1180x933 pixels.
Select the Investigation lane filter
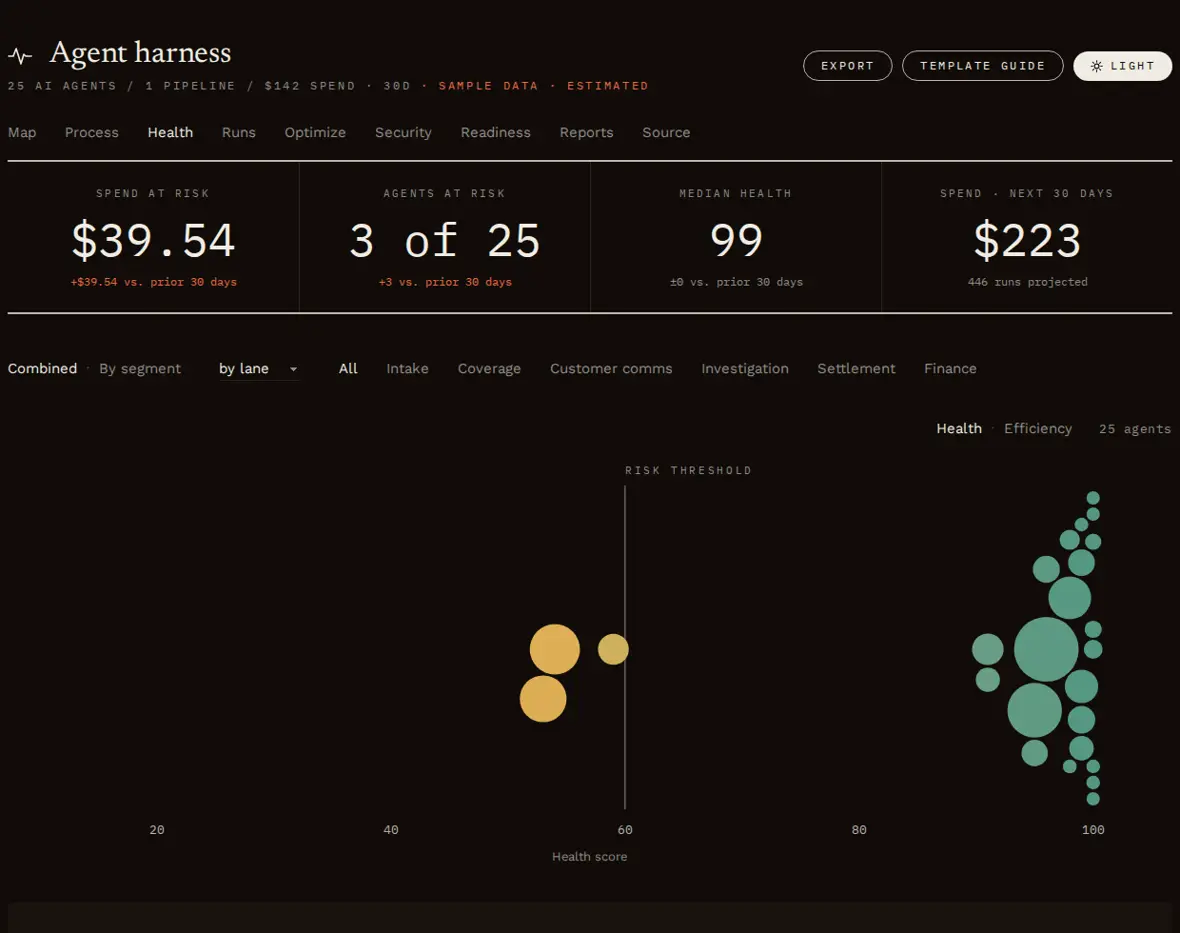[745, 369]
